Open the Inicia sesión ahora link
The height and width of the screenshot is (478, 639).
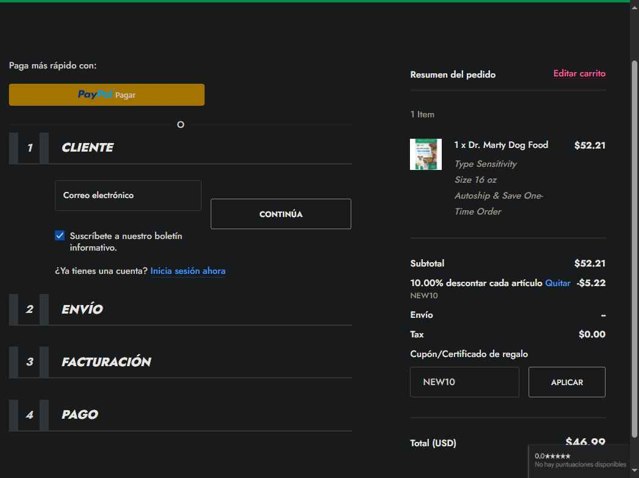tap(188, 271)
